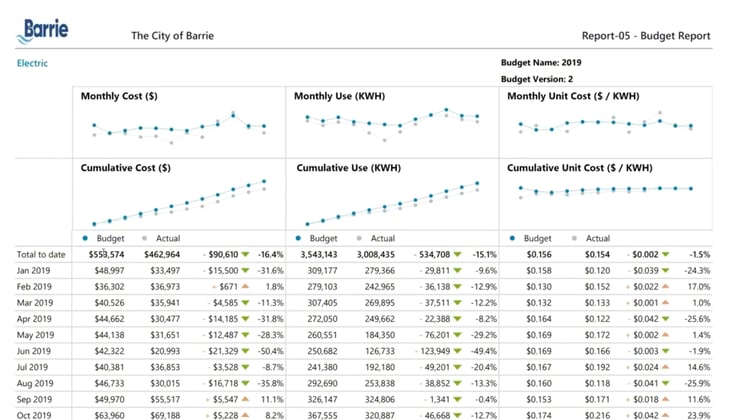
Task: Click the Electric section heading
Action: [x=32, y=63]
